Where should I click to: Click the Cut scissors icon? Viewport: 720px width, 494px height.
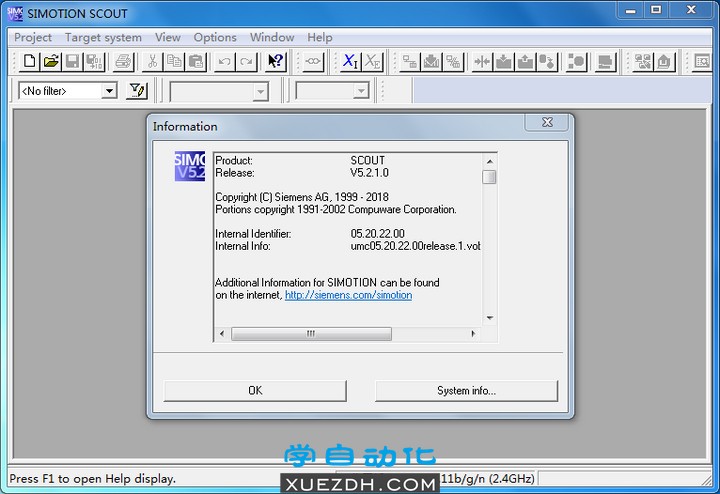(152, 61)
